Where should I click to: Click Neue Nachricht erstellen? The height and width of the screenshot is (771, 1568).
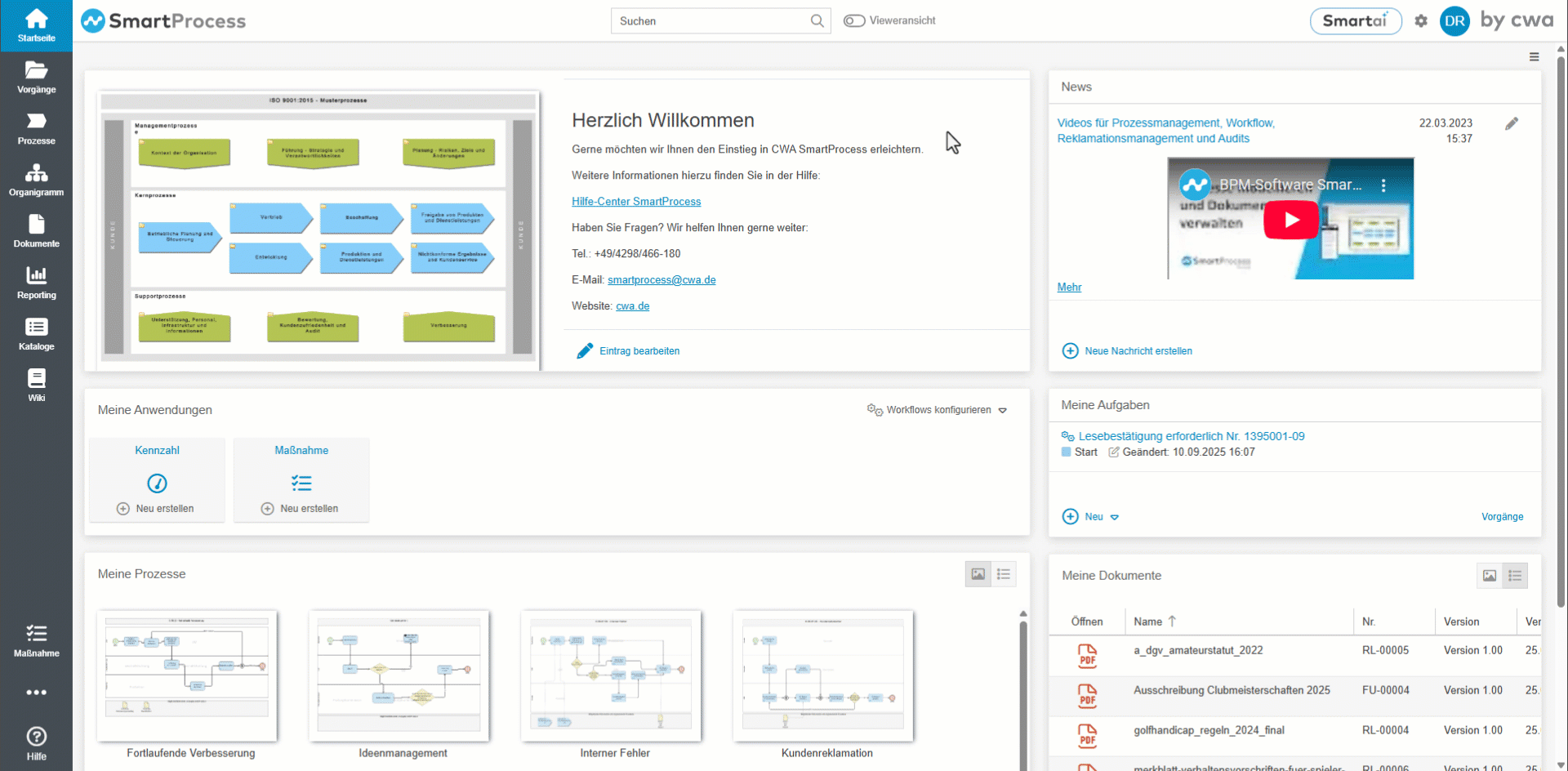(x=1127, y=351)
